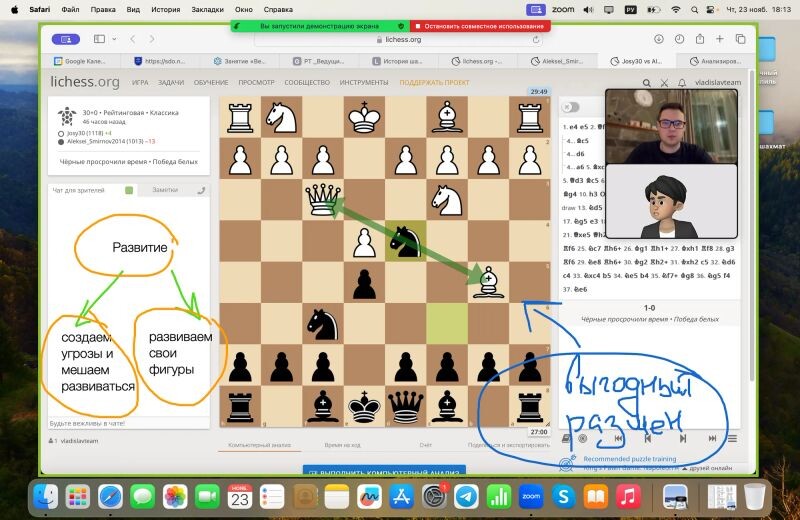Expand Safari sidebar options chevron
The width and height of the screenshot is (800, 520).
click(x=115, y=39)
